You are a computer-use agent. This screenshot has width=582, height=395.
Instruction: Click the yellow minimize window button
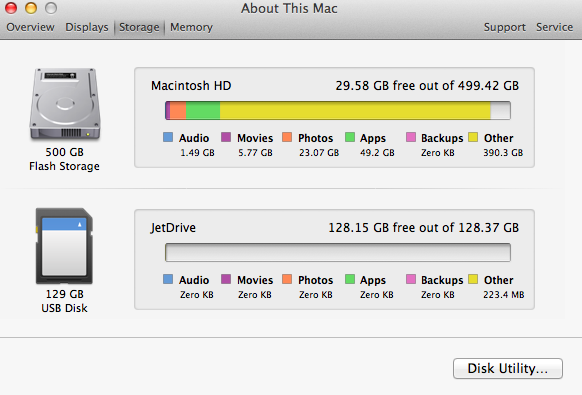tap(31, 8)
